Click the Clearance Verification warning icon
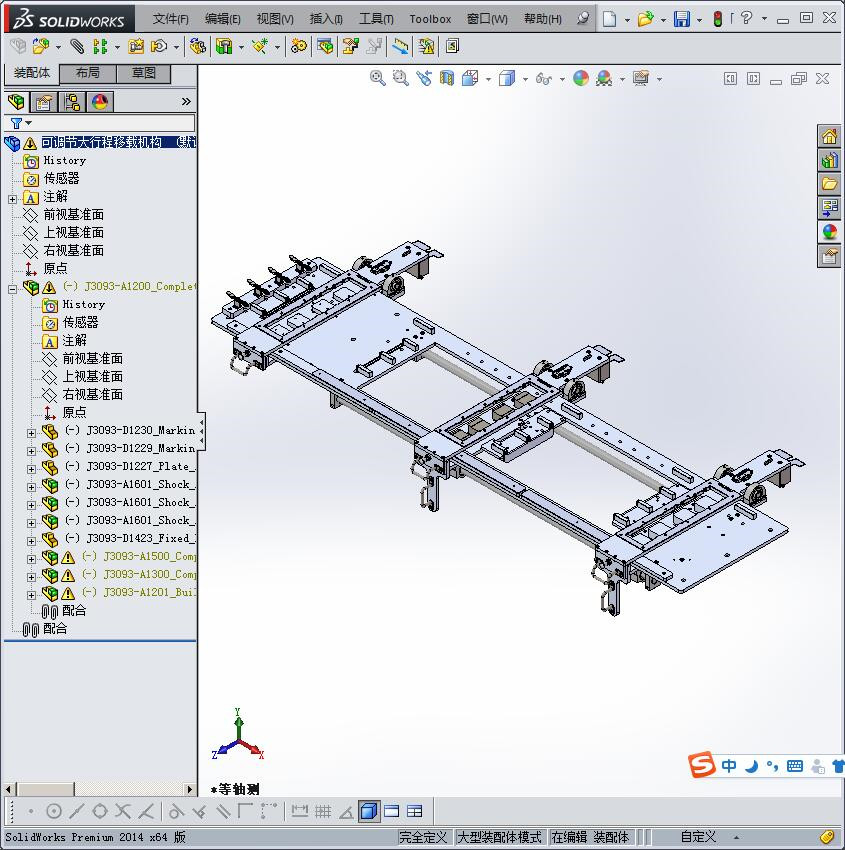This screenshot has width=845, height=850. coord(426,47)
